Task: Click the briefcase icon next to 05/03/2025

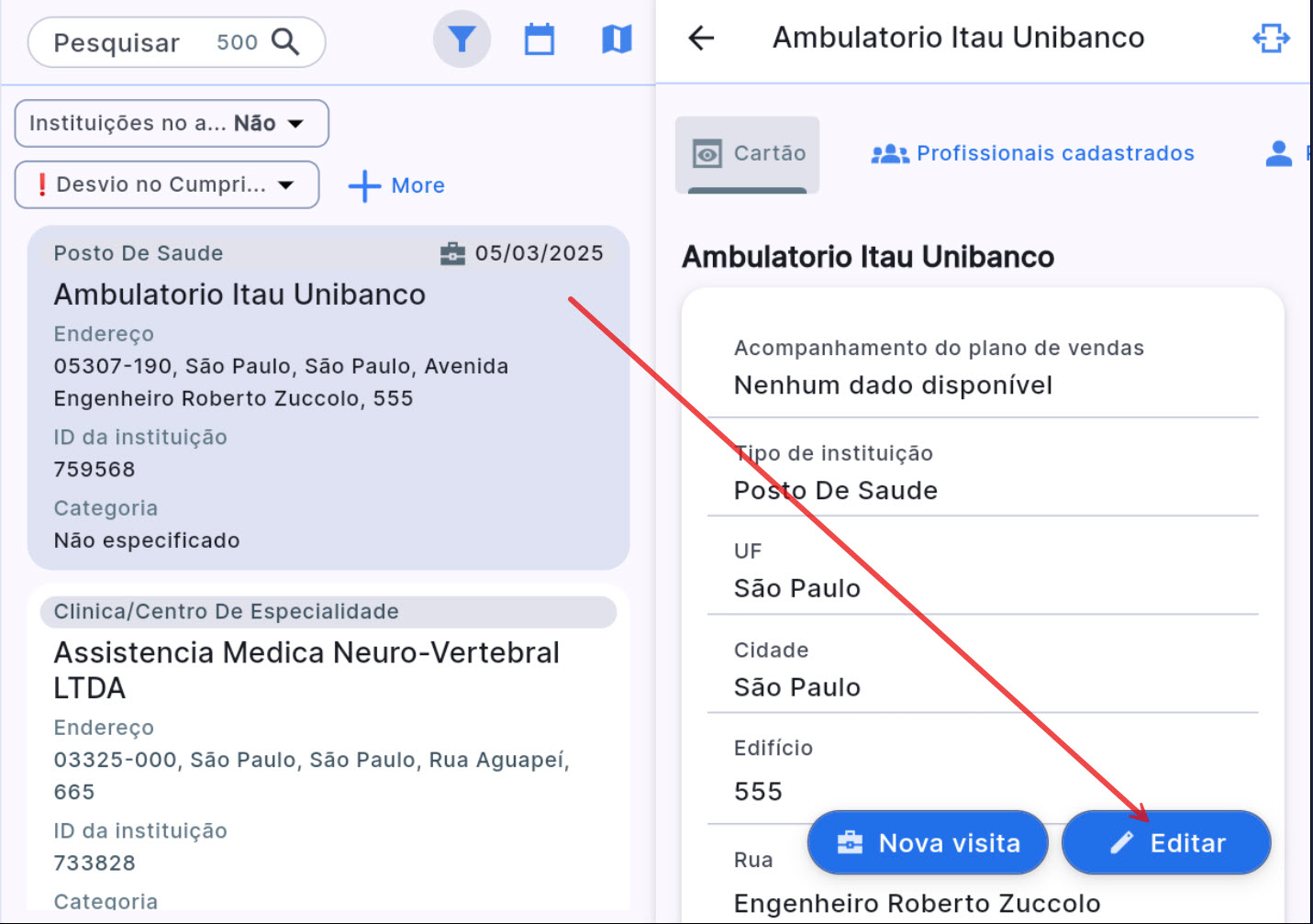Action: click(452, 254)
